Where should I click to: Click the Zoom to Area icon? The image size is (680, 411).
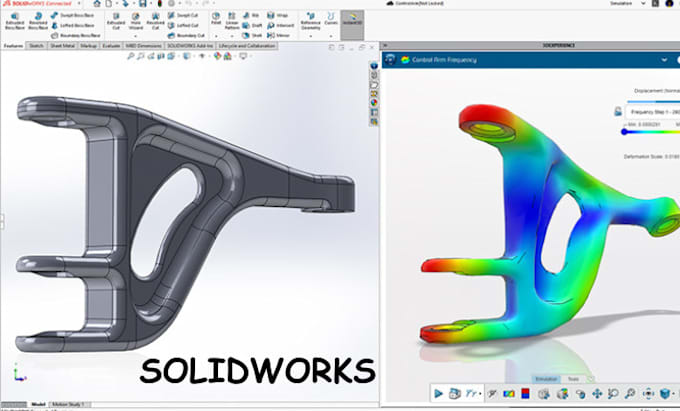(141, 56)
